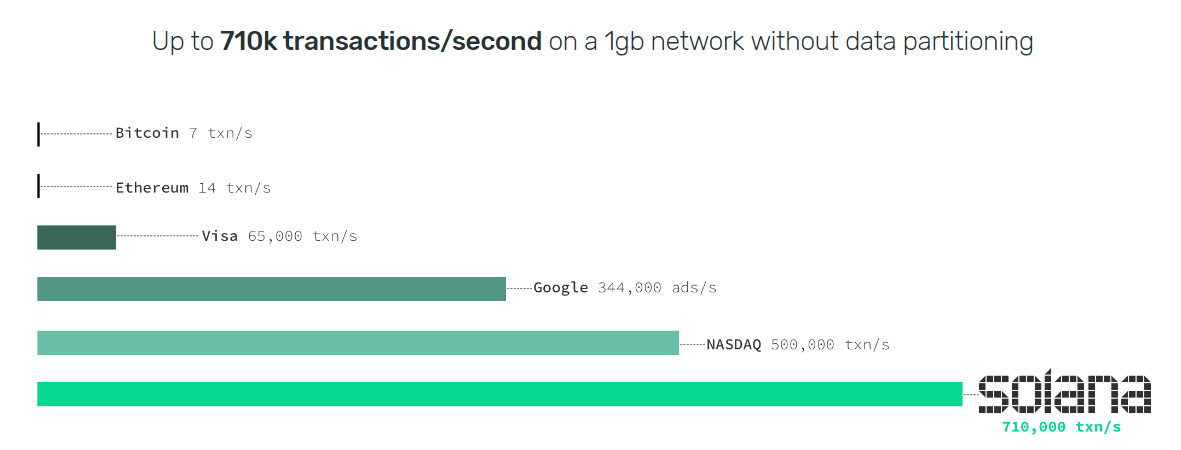Click the "65,000 txn/s" value

(x=302, y=237)
